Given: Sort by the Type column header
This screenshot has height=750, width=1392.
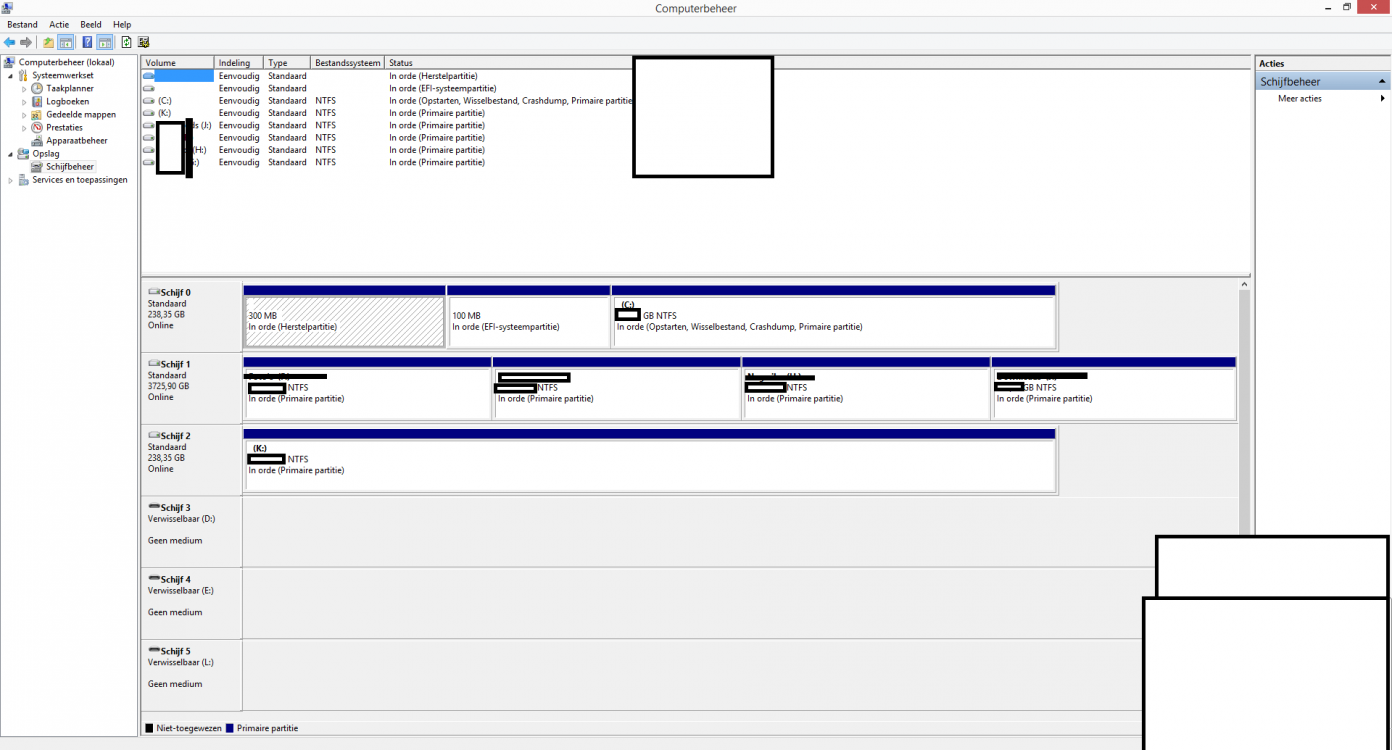Looking at the screenshot, I should 287,63.
